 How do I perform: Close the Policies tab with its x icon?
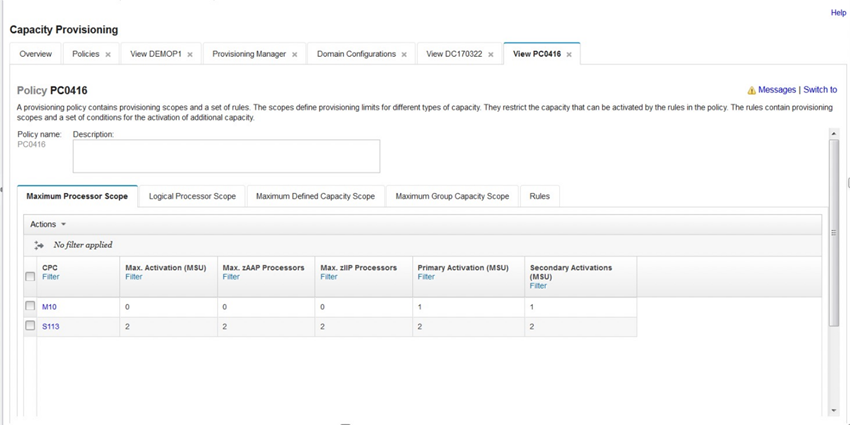click(108, 55)
